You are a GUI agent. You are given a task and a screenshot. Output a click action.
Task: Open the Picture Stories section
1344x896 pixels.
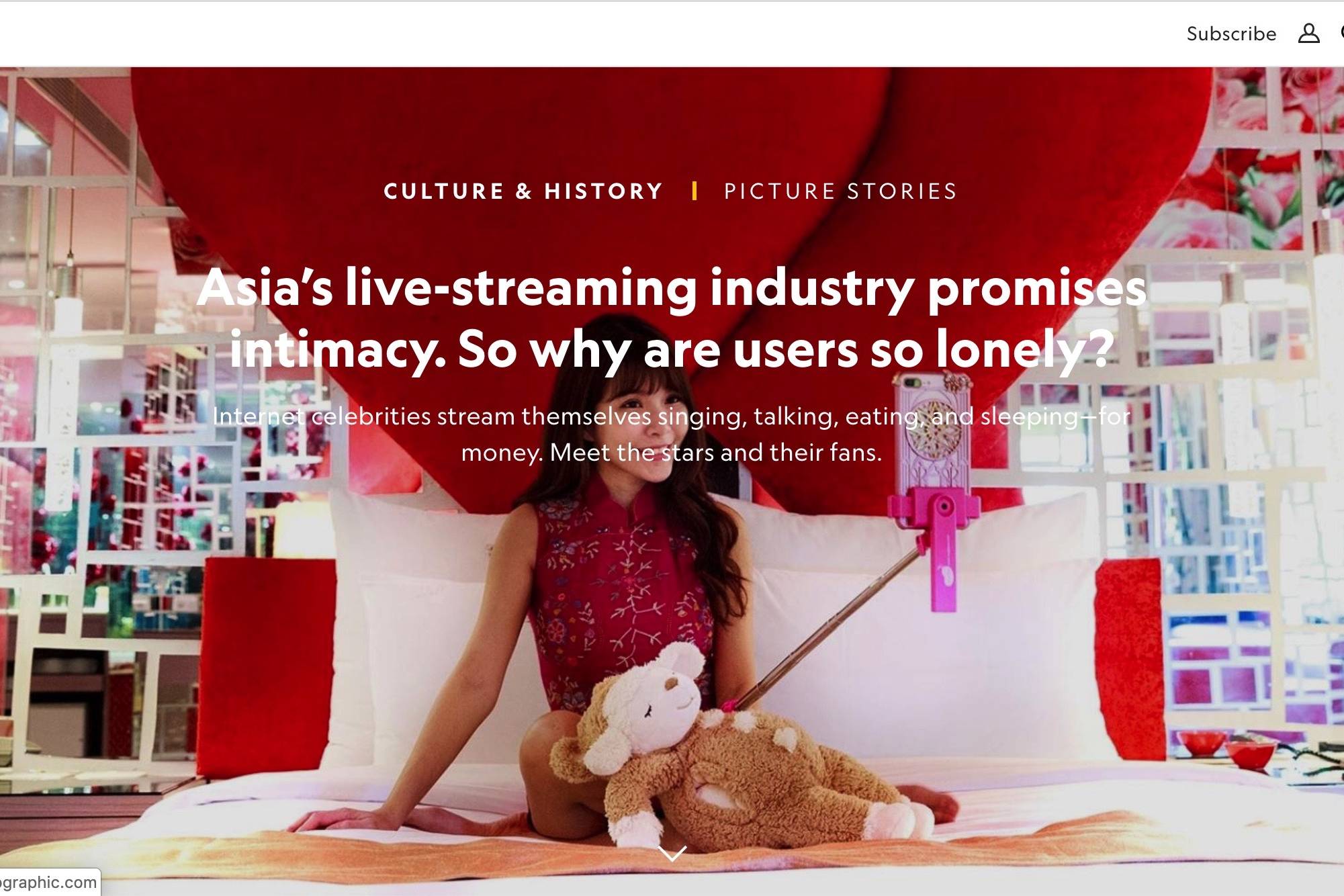pos(840,191)
